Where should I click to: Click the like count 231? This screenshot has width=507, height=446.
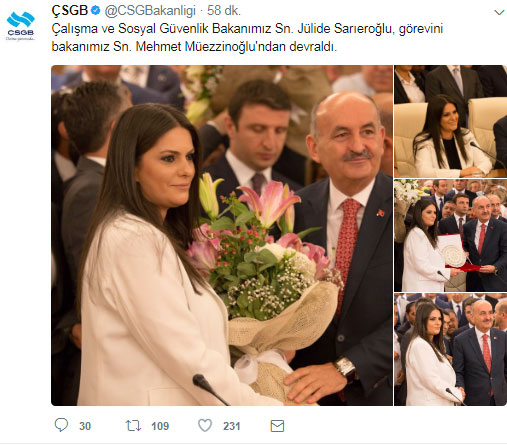coord(232,426)
